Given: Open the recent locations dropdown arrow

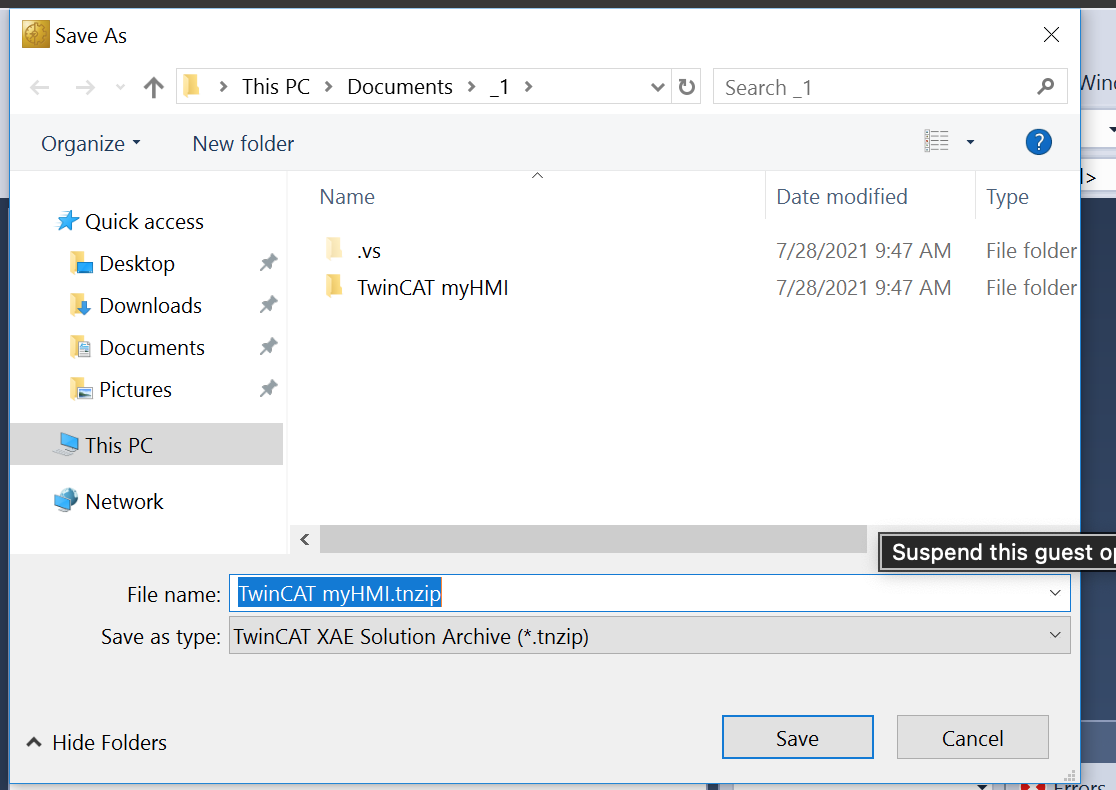Looking at the screenshot, I should (x=120, y=88).
